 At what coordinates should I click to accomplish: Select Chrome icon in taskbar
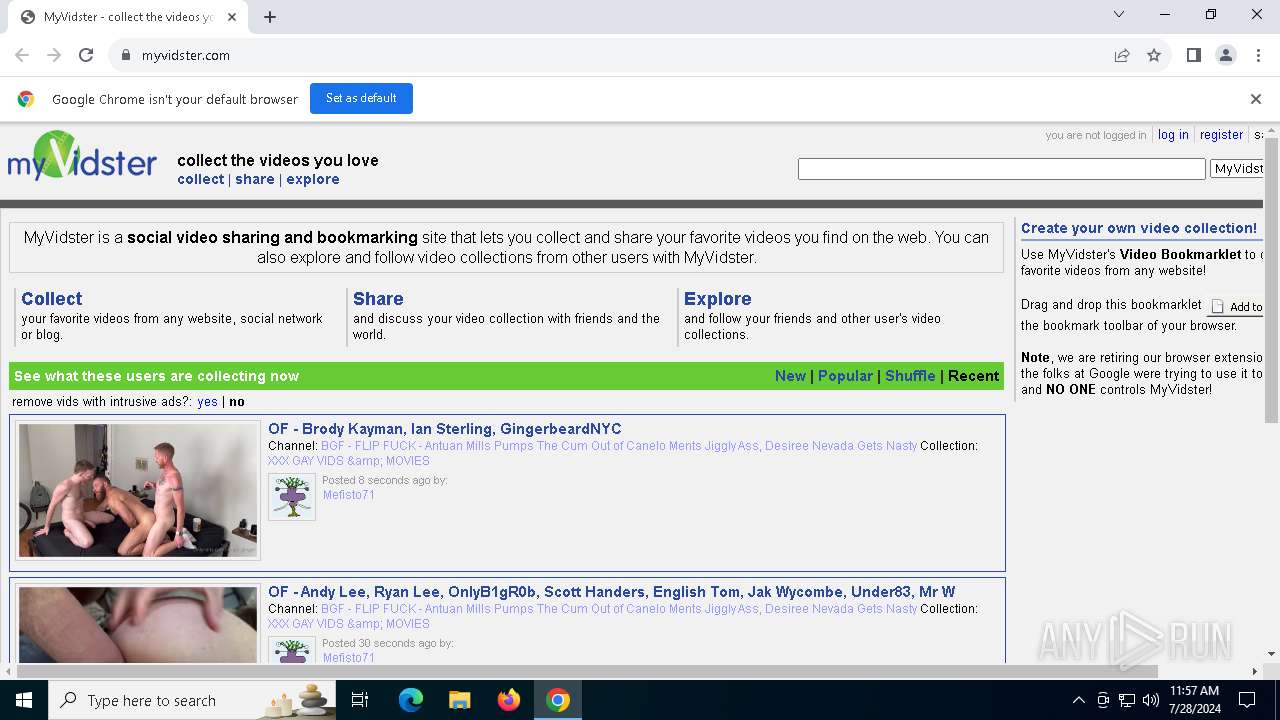[558, 700]
